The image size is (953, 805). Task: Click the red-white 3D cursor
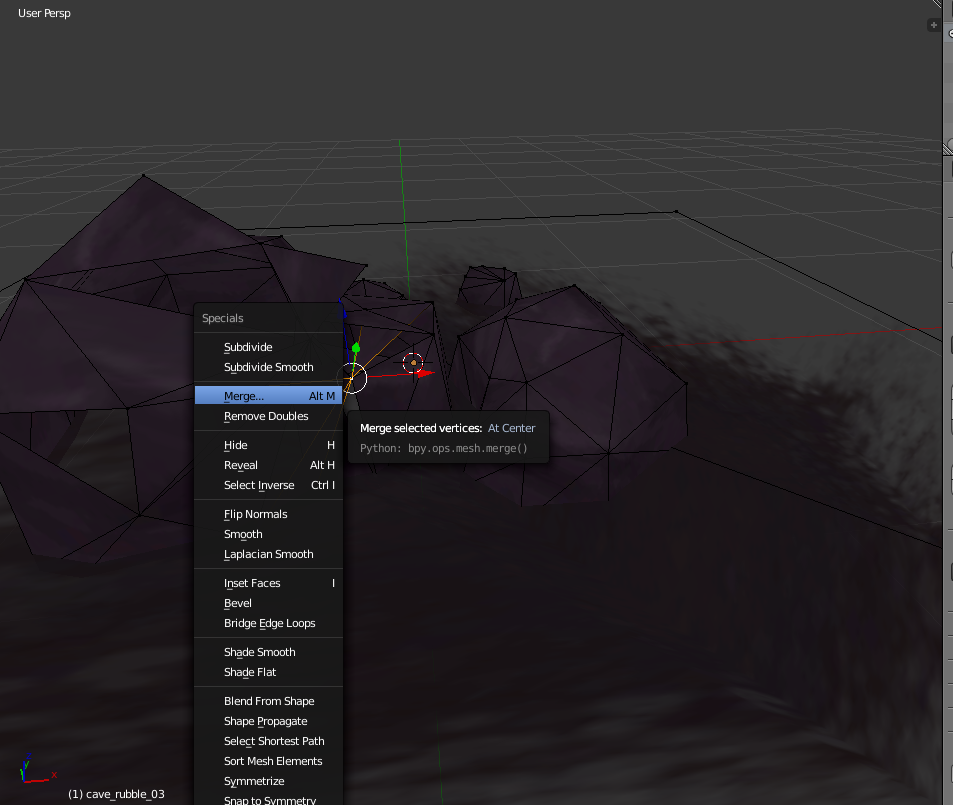point(413,363)
